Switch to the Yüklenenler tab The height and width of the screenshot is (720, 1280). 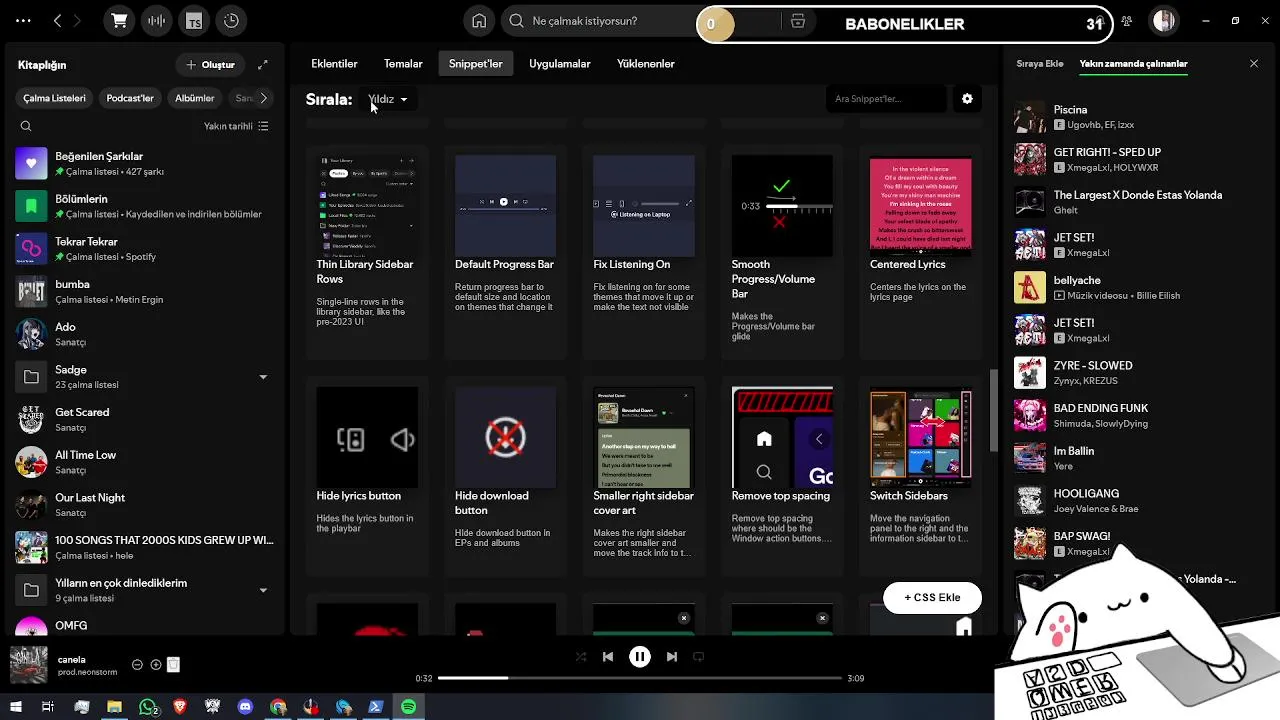[646, 64]
